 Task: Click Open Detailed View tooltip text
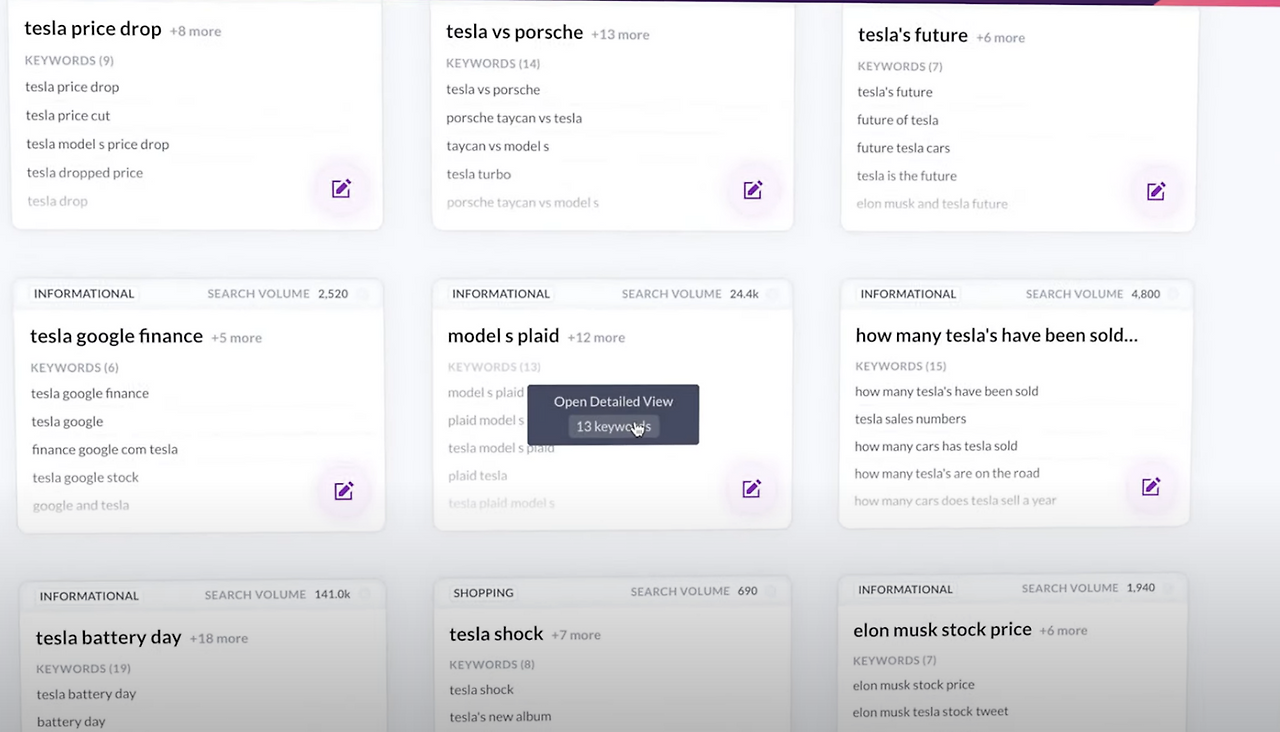[613, 401]
